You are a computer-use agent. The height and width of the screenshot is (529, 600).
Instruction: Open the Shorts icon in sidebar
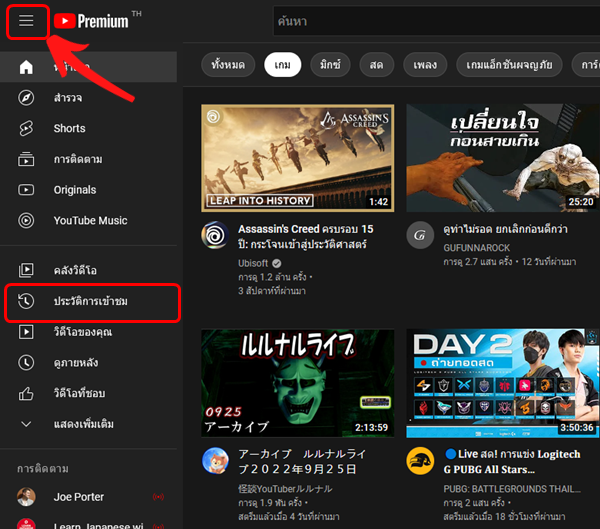26,128
